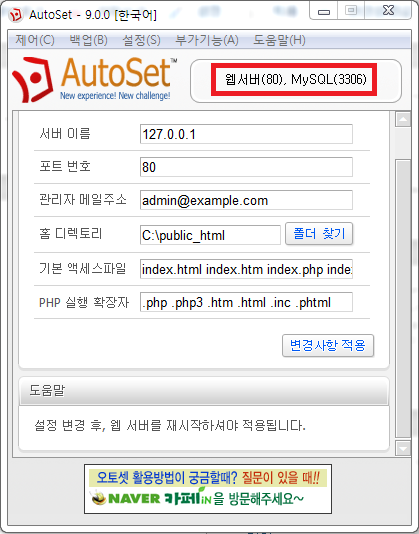The width and height of the screenshot is (419, 534).
Task: Click the scrollbar down arrow
Action: [403, 448]
